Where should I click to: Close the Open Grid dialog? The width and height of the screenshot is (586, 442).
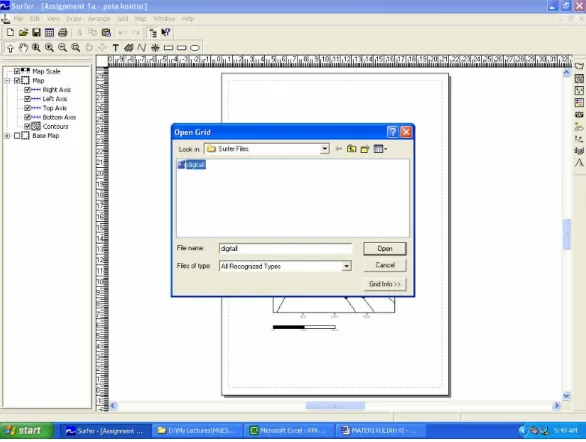406,132
